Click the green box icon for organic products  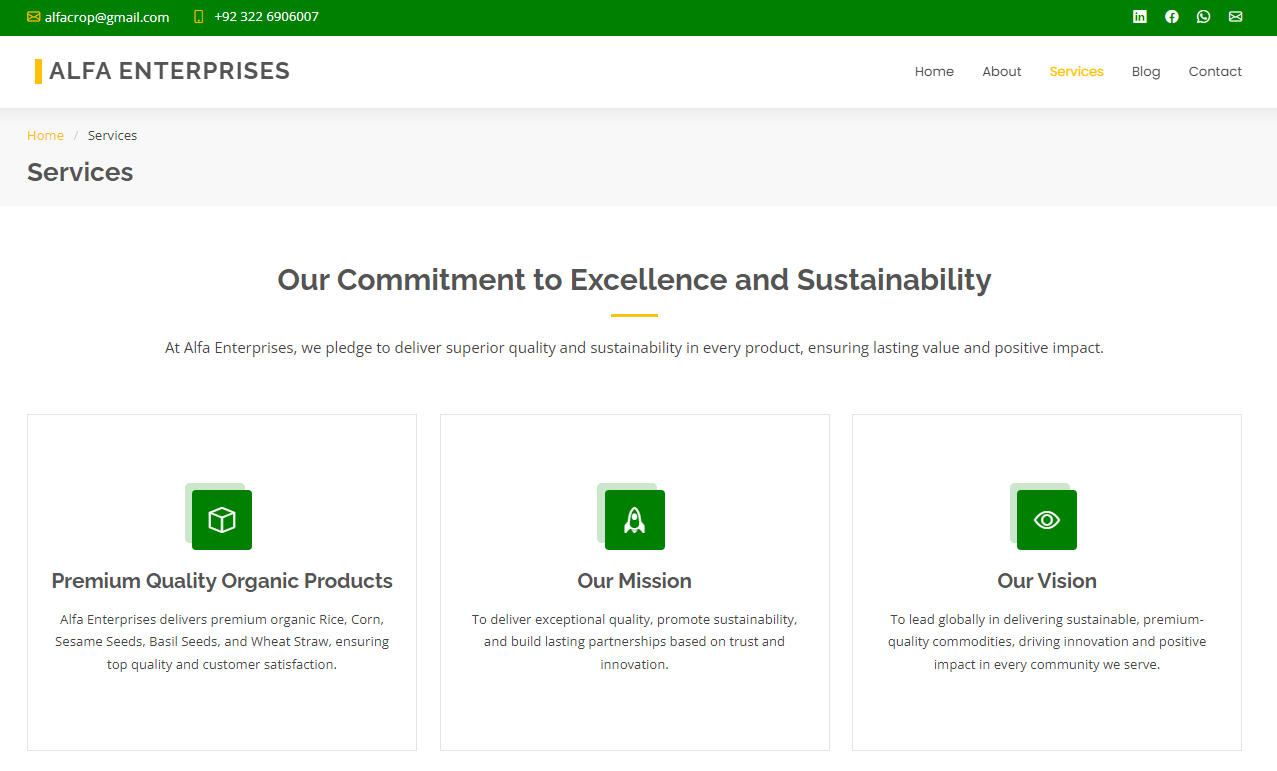pos(222,520)
